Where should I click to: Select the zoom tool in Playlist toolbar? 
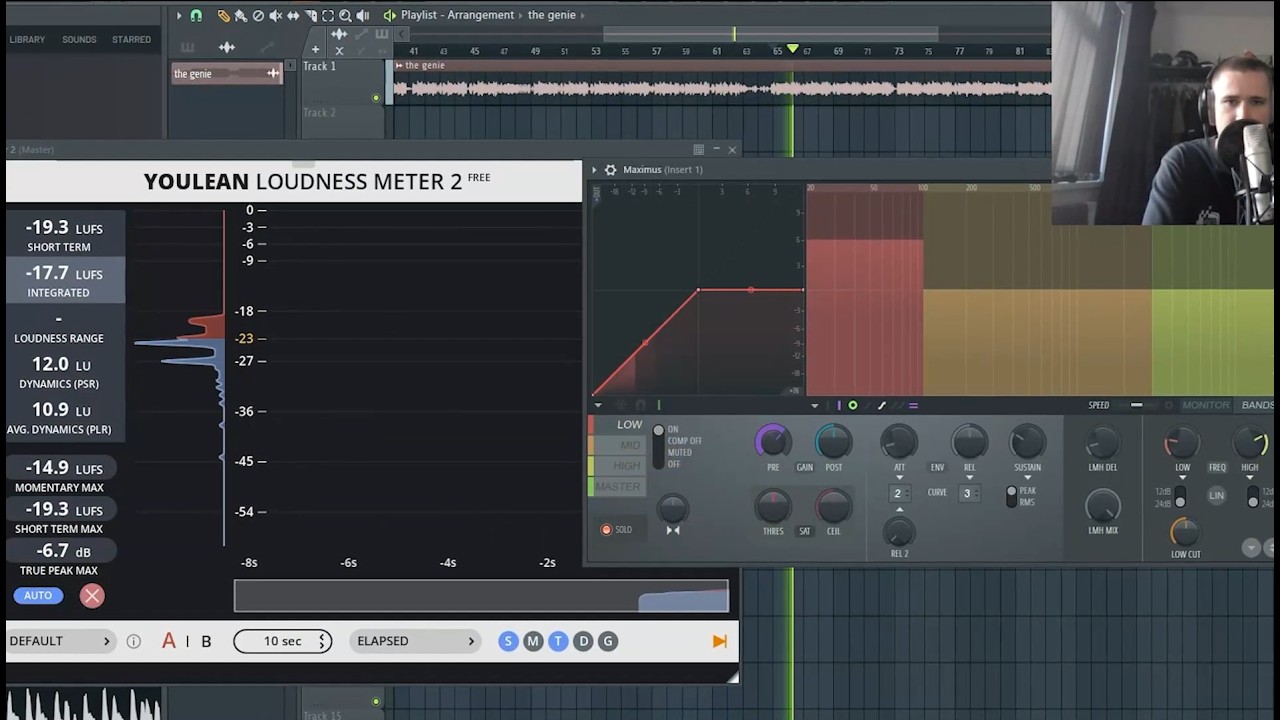(345, 15)
